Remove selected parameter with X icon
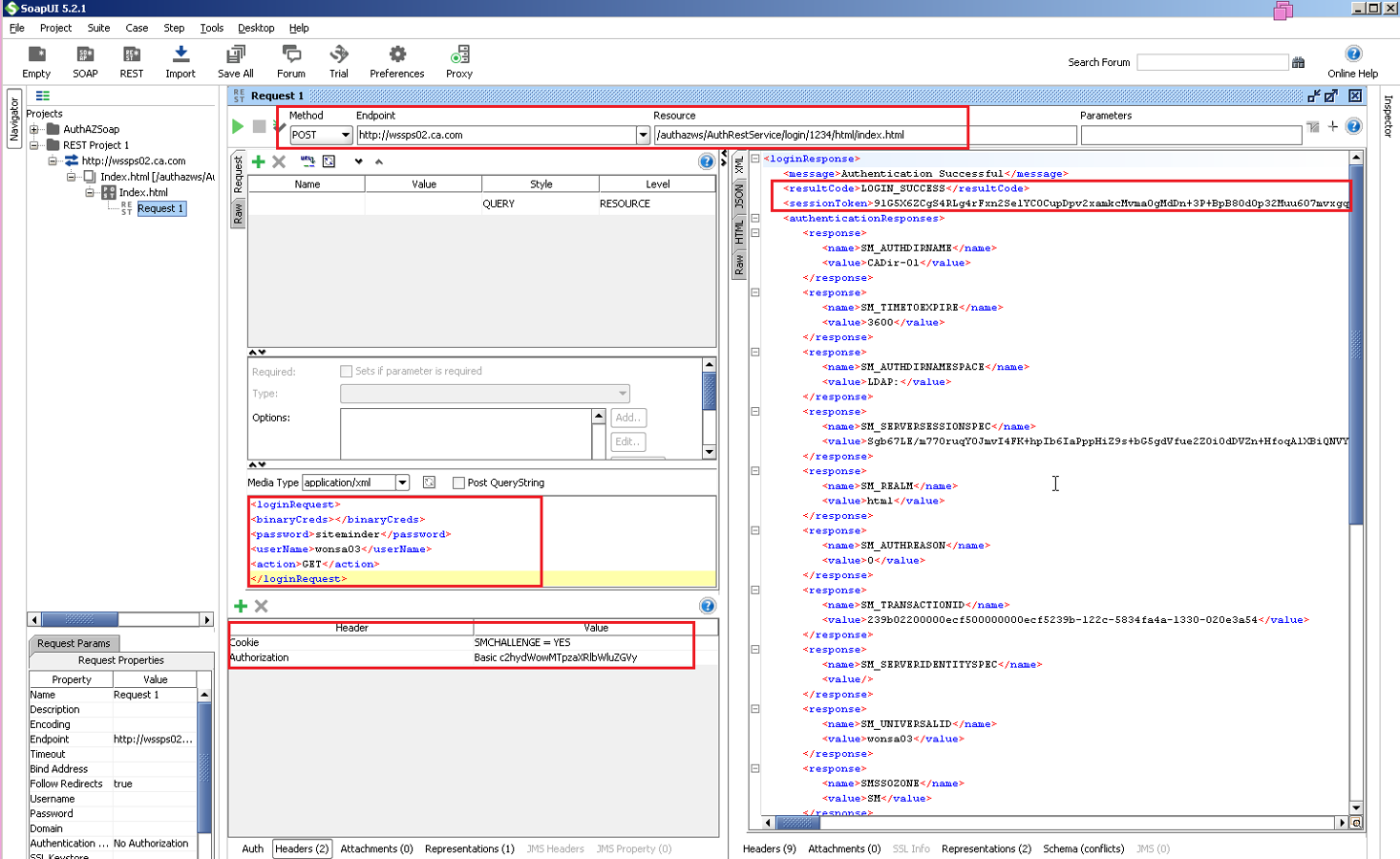The height and width of the screenshot is (859, 1400). click(279, 161)
